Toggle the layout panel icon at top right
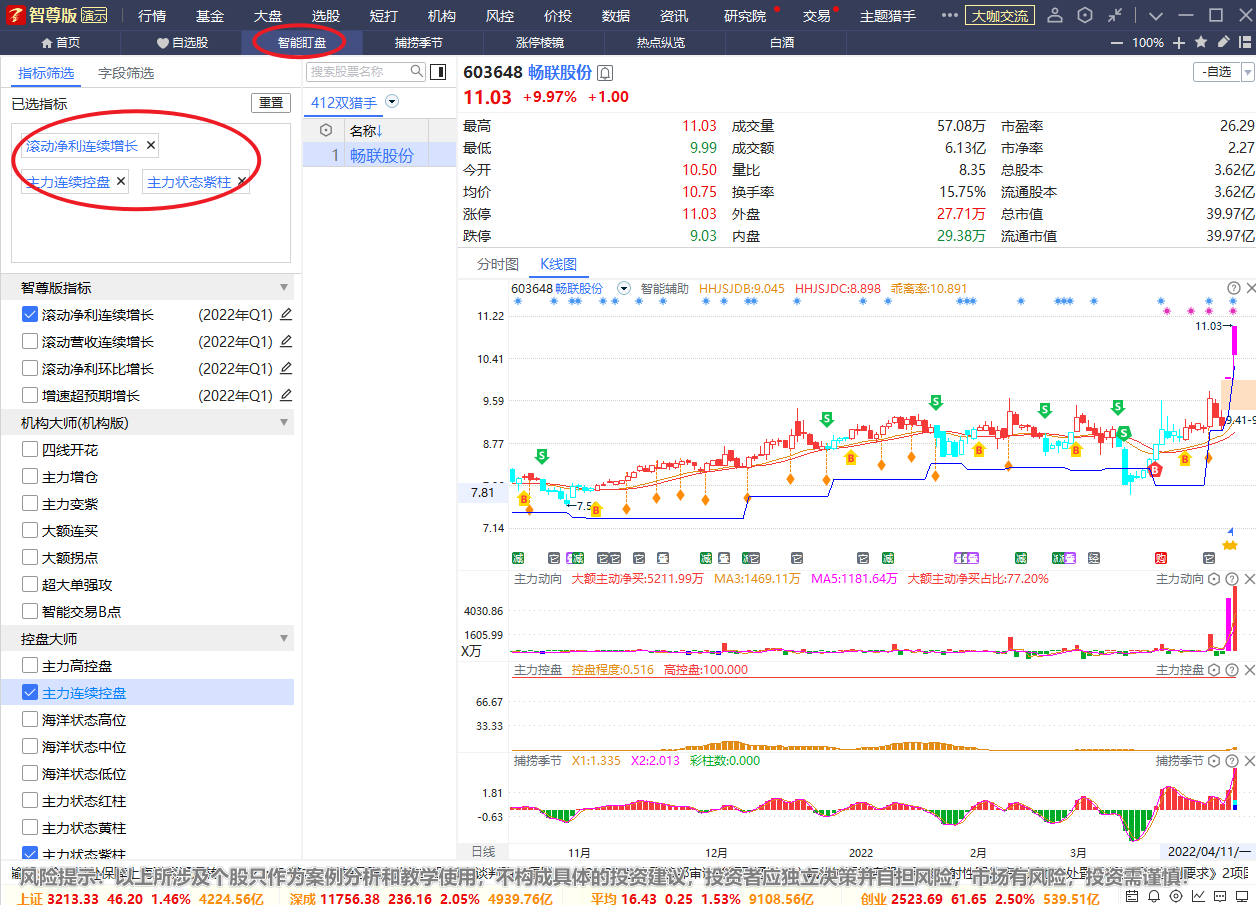This screenshot has width=1256, height=905. [1245, 43]
